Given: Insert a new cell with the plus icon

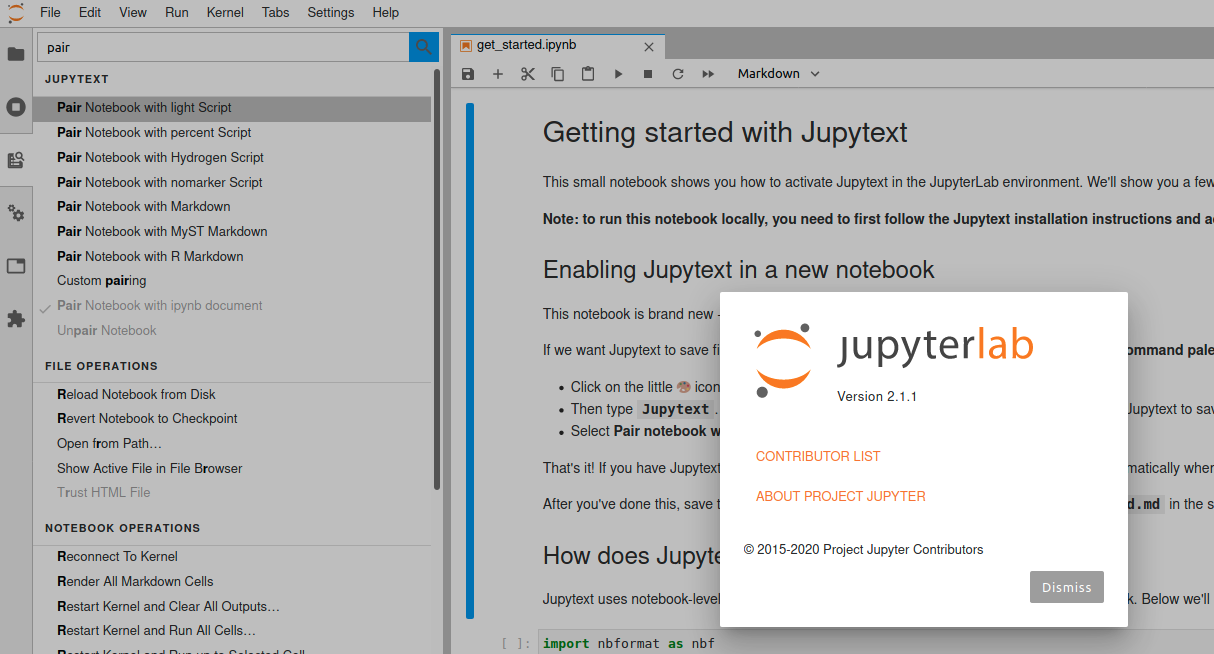Looking at the screenshot, I should [497, 73].
